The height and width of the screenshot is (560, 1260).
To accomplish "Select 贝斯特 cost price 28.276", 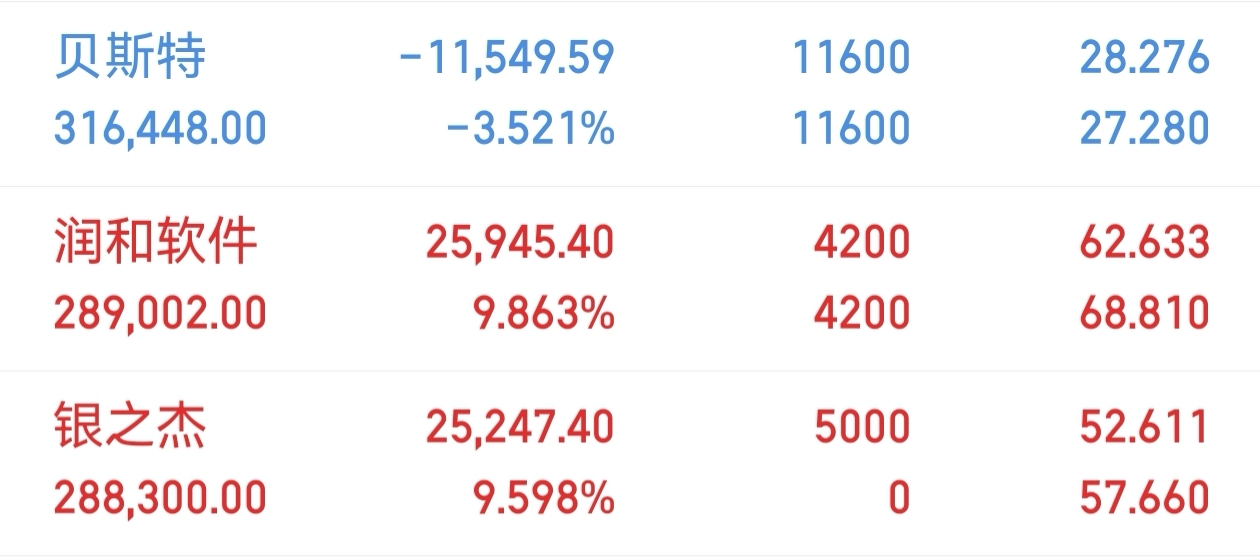I will [1144, 58].
